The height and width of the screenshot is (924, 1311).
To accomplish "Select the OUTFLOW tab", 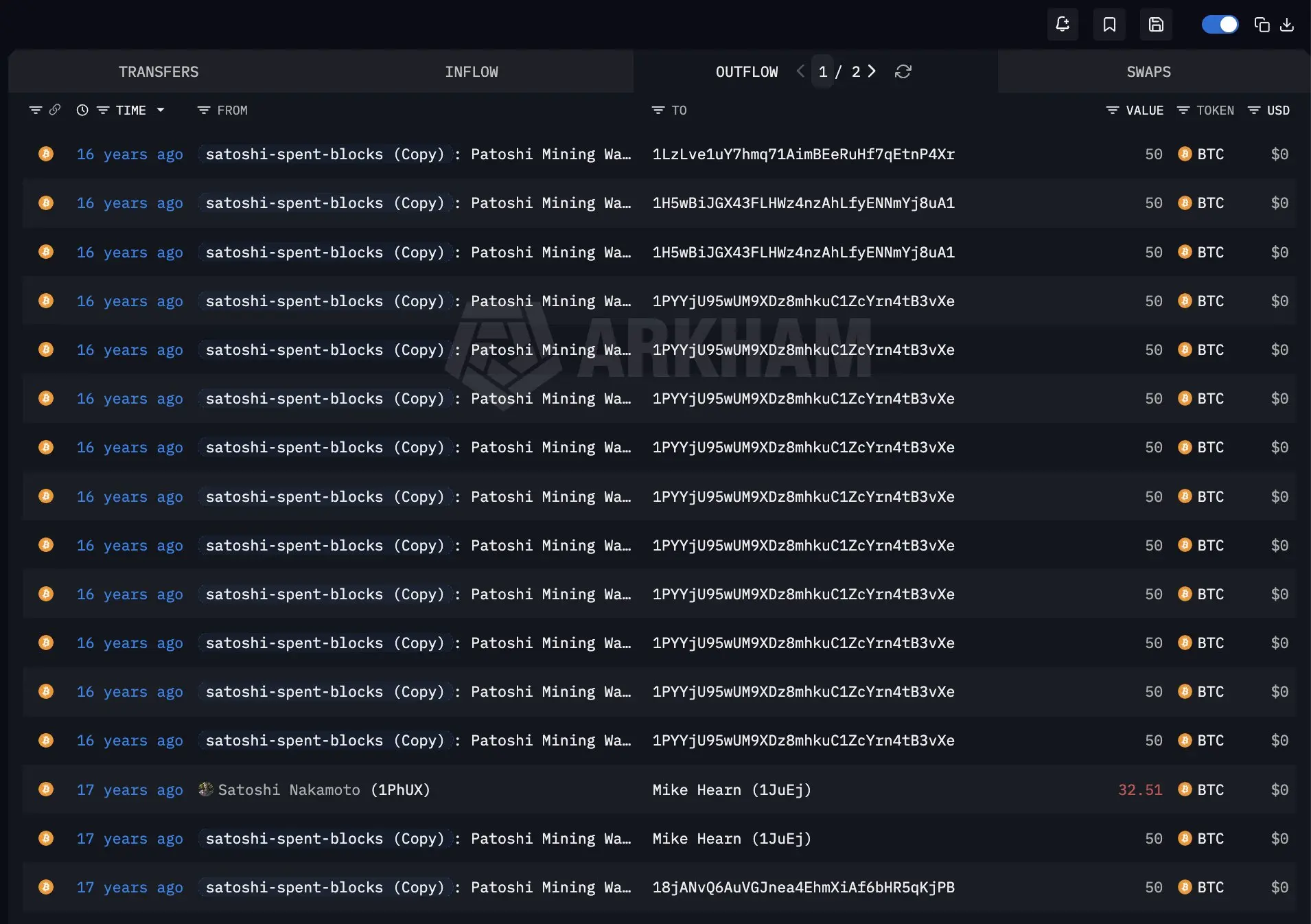I will click(747, 71).
